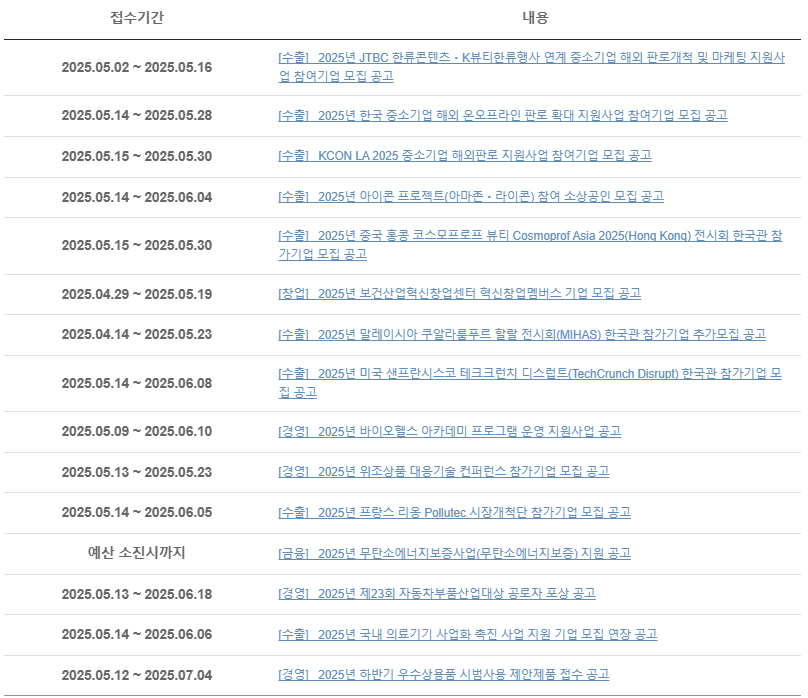The height and width of the screenshot is (698, 808).
Task: Open 제23회 자동차부품산업대상 공로자 포상 공고 link
Action: pos(437,593)
